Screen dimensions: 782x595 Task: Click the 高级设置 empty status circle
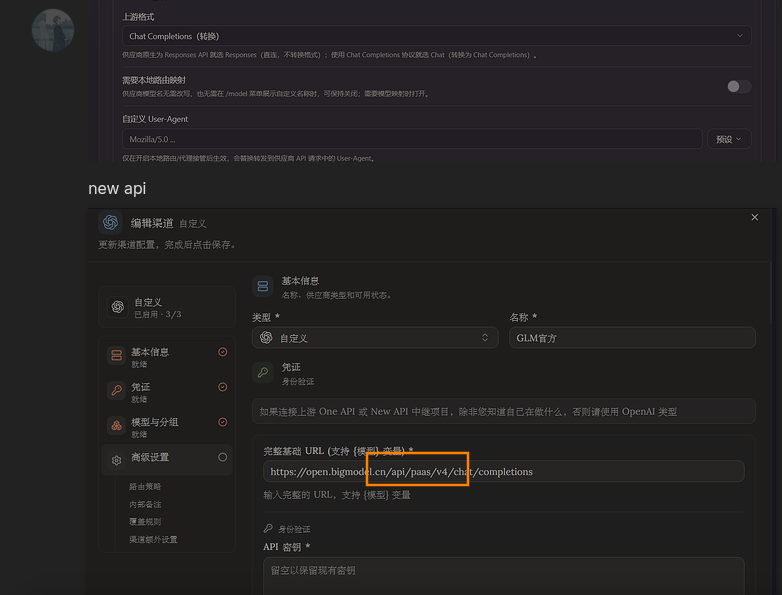pos(223,457)
